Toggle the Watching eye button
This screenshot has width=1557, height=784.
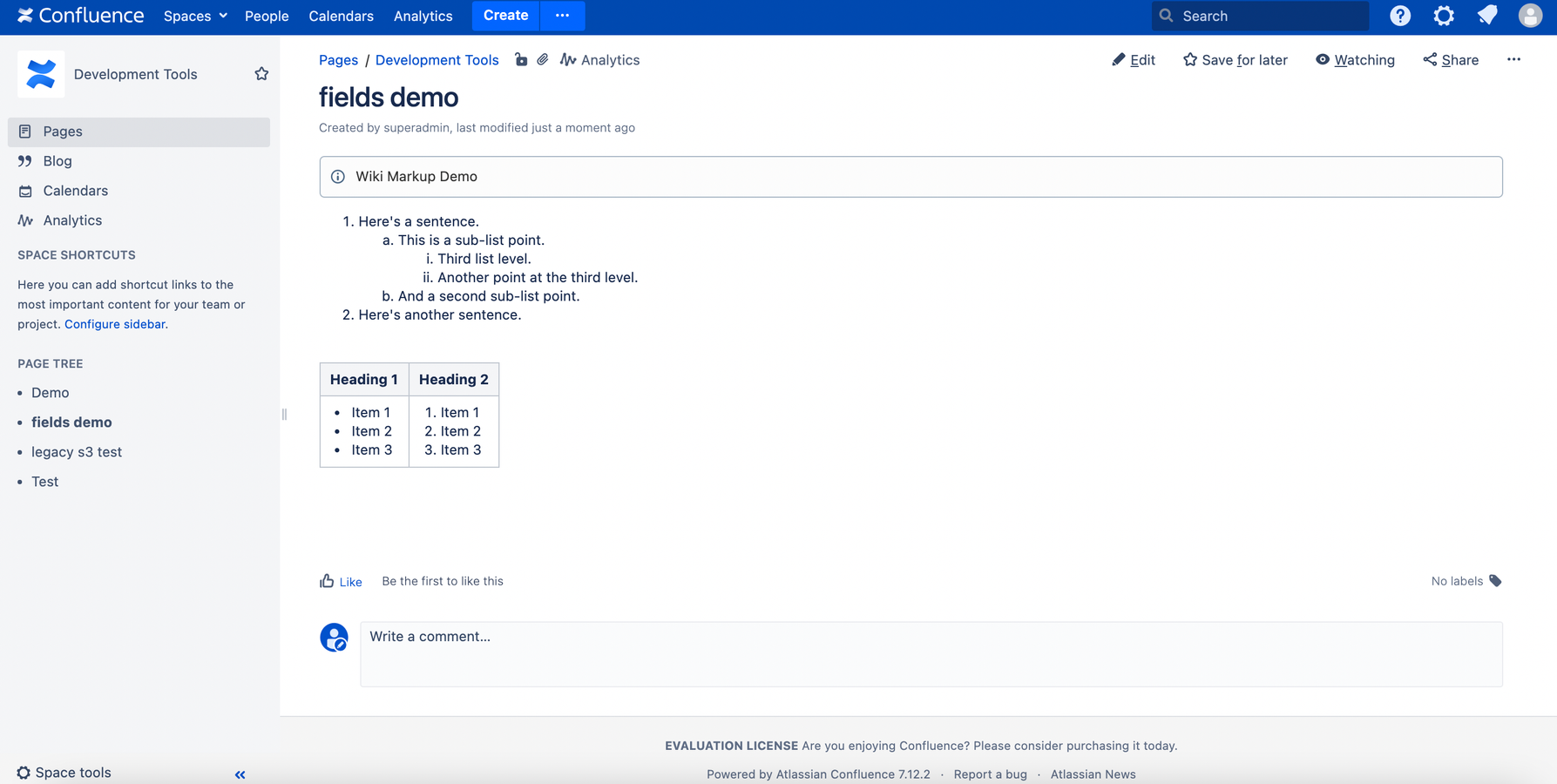1355,60
